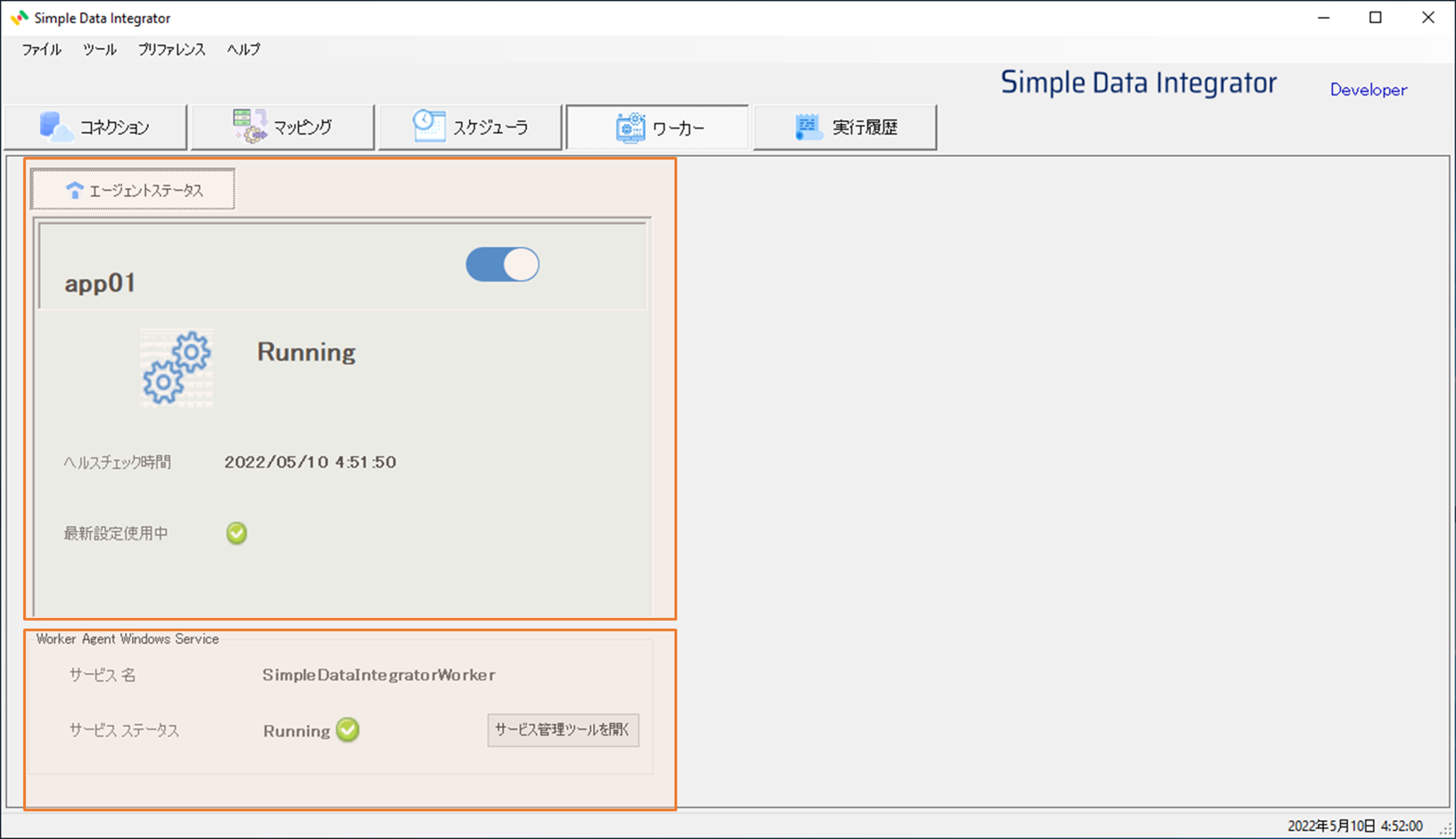Click the gears icon beside Running
The height and width of the screenshot is (839, 1456).
(x=177, y=368)
